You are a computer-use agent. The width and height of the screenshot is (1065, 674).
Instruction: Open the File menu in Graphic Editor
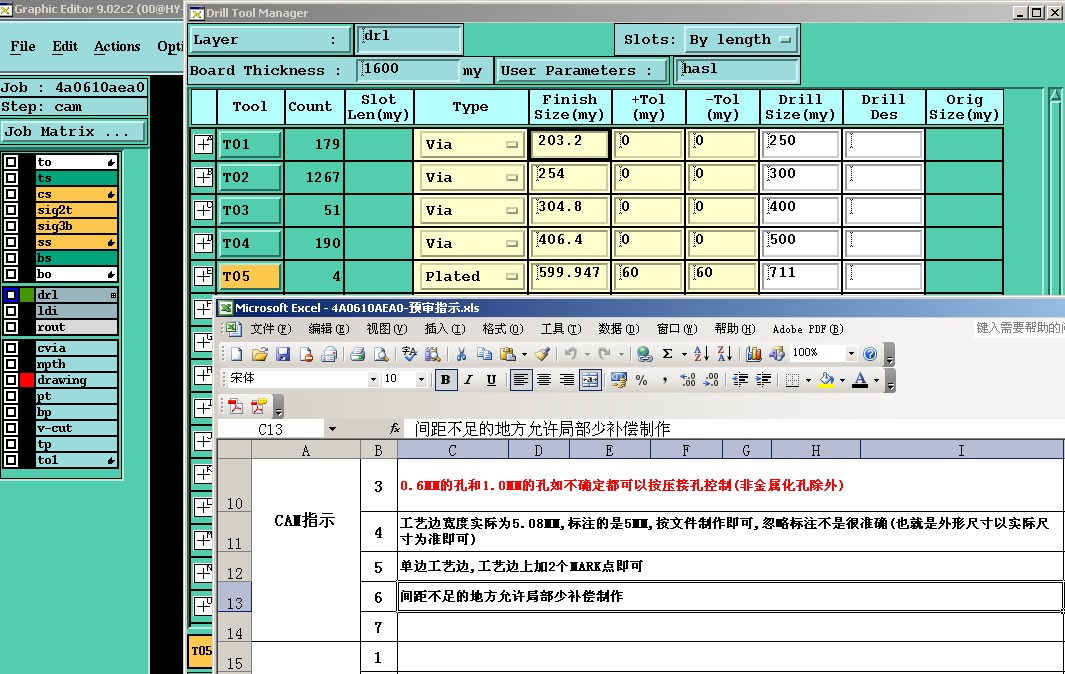click(22, 46)
